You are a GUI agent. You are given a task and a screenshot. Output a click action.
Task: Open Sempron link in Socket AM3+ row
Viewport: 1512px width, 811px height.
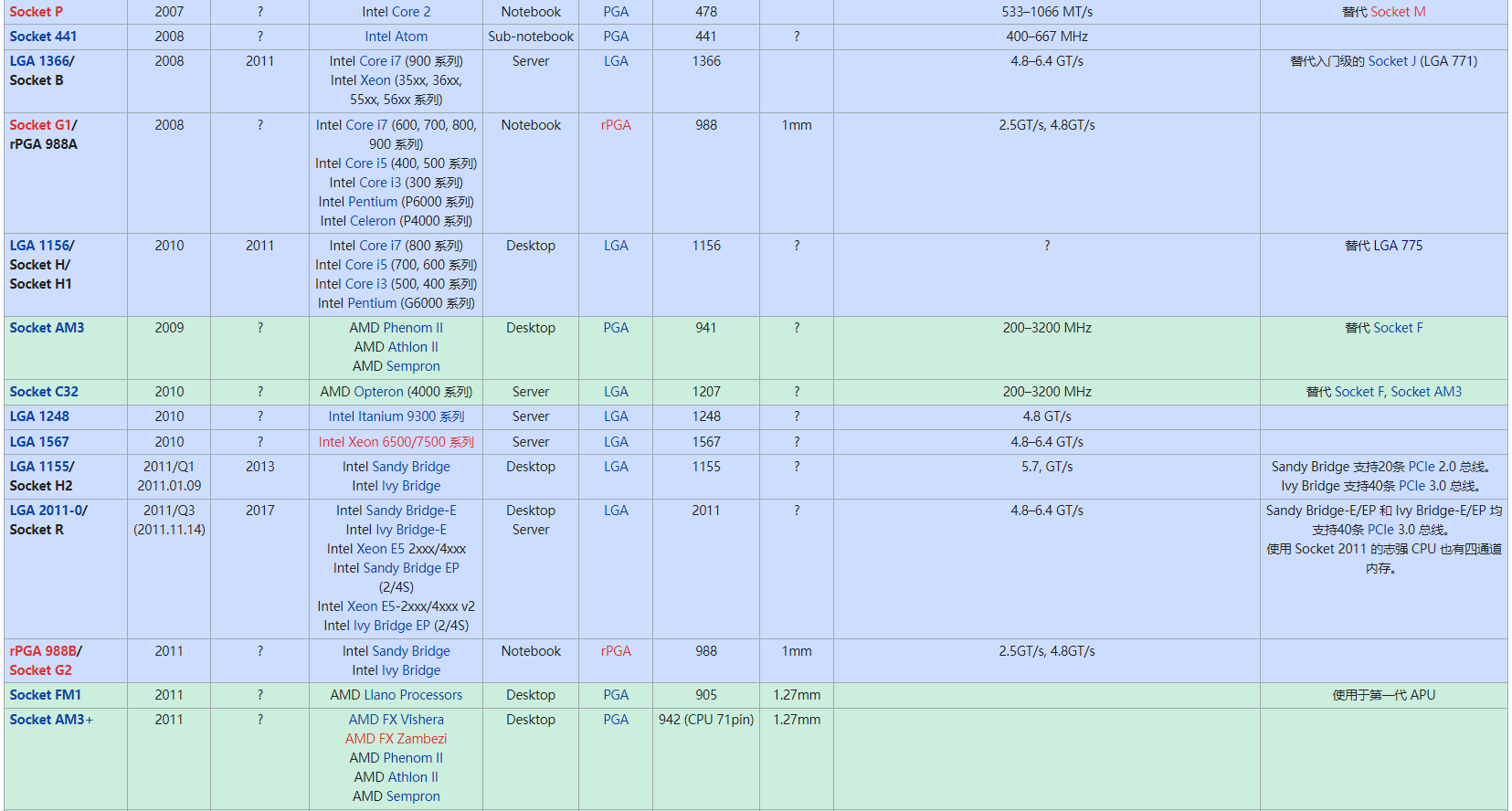(413, 796)
